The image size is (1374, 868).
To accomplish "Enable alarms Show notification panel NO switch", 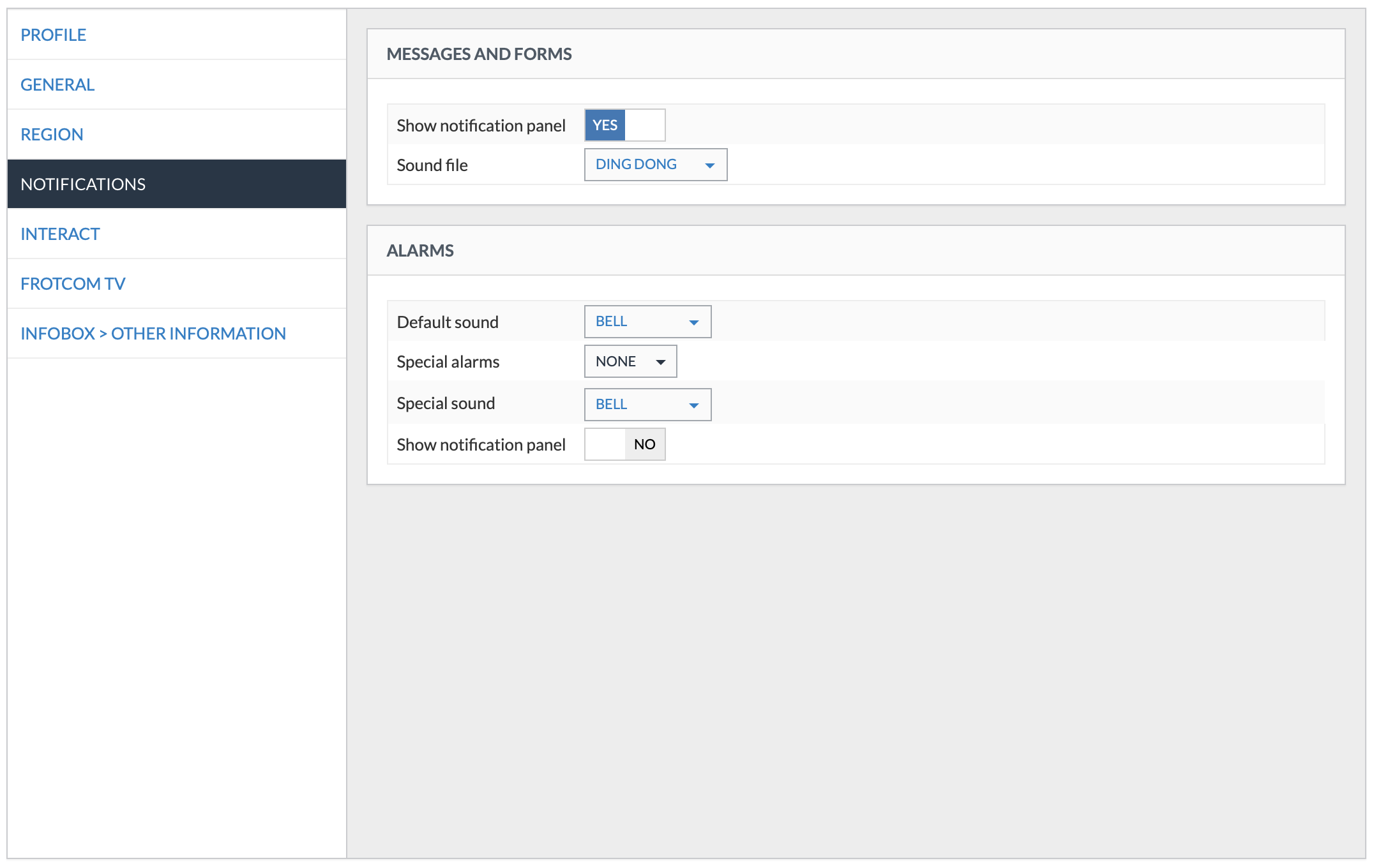I will (x=624, y=444).
